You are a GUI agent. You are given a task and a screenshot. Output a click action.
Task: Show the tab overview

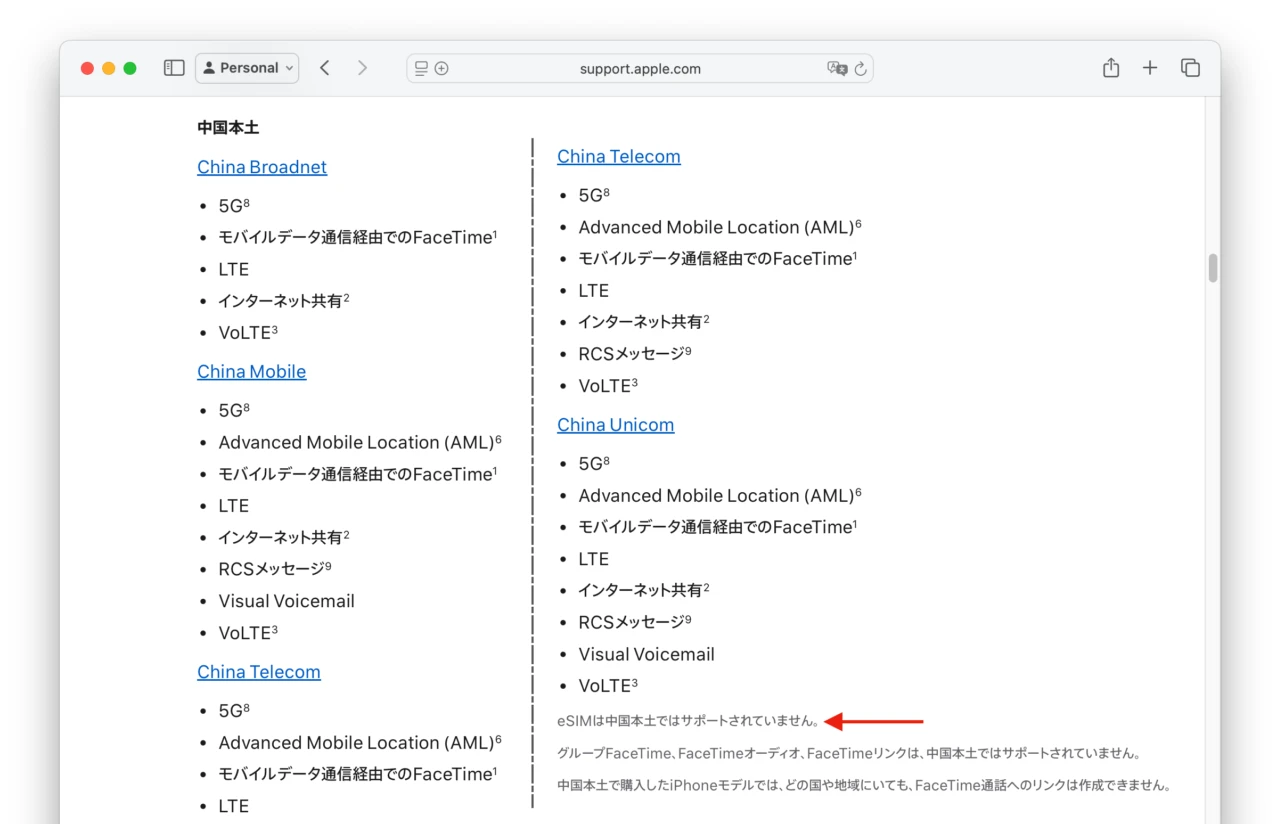point(1190,68)
